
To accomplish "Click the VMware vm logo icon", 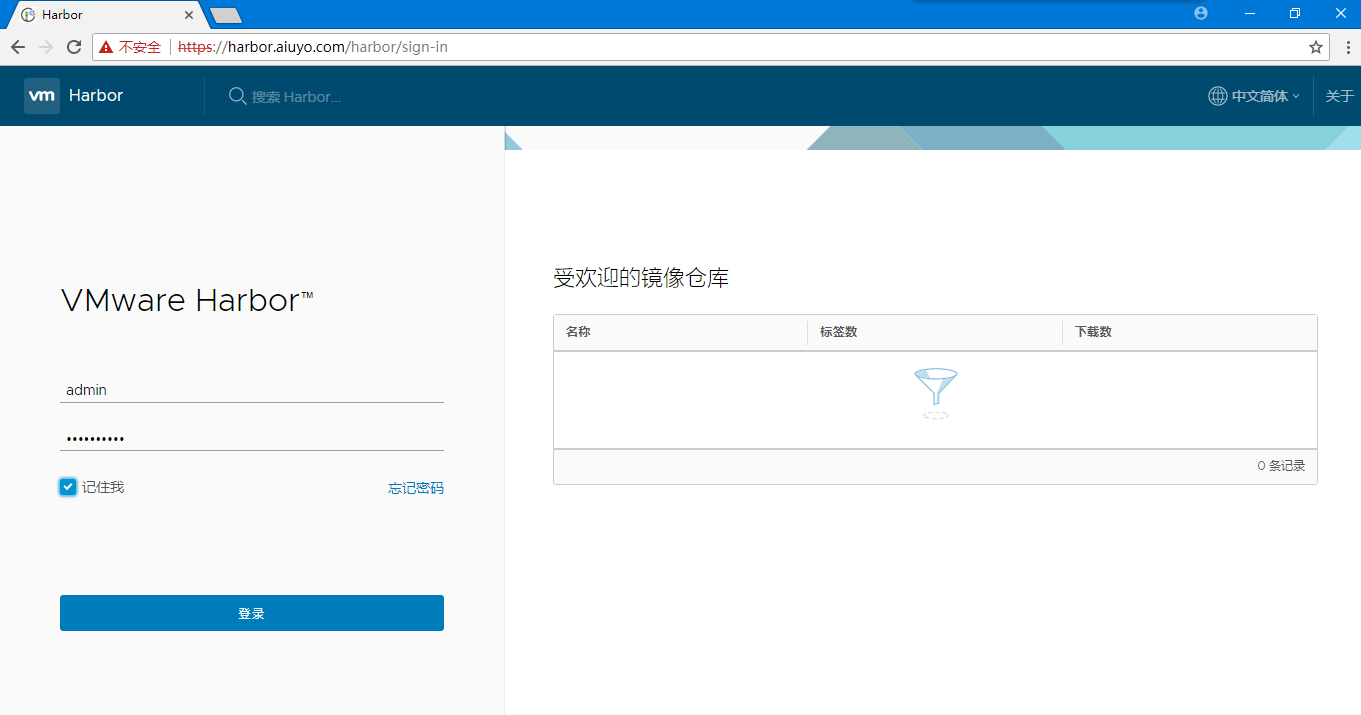I will click(42, 96).
